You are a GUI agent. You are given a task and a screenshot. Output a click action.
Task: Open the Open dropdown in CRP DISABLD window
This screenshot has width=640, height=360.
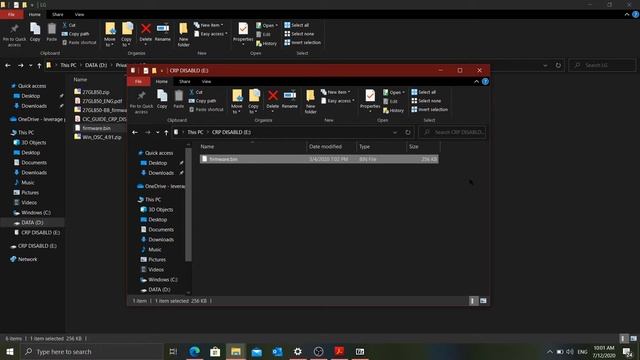point(394,92)
